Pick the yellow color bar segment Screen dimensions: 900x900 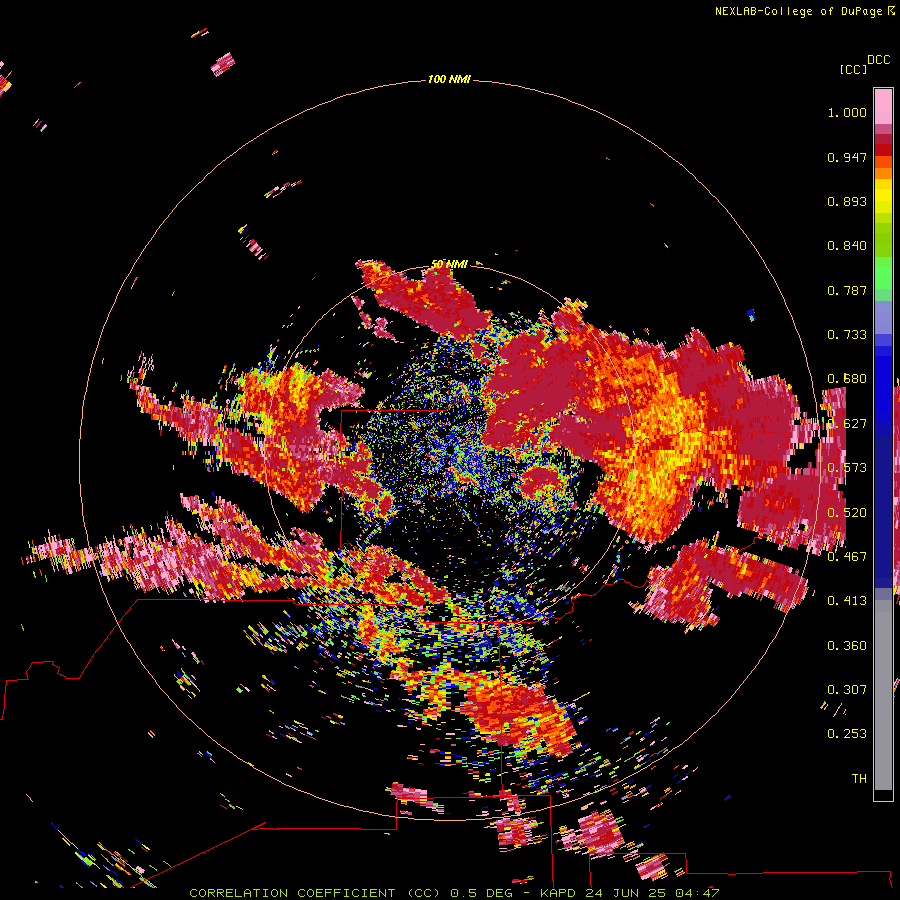883,197
